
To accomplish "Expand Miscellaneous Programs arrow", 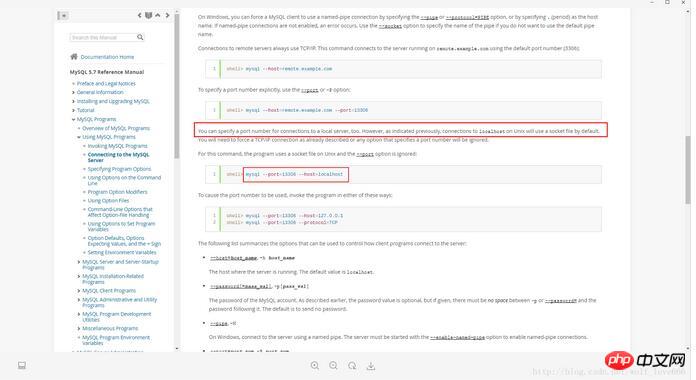I will (x=79, y=329).
